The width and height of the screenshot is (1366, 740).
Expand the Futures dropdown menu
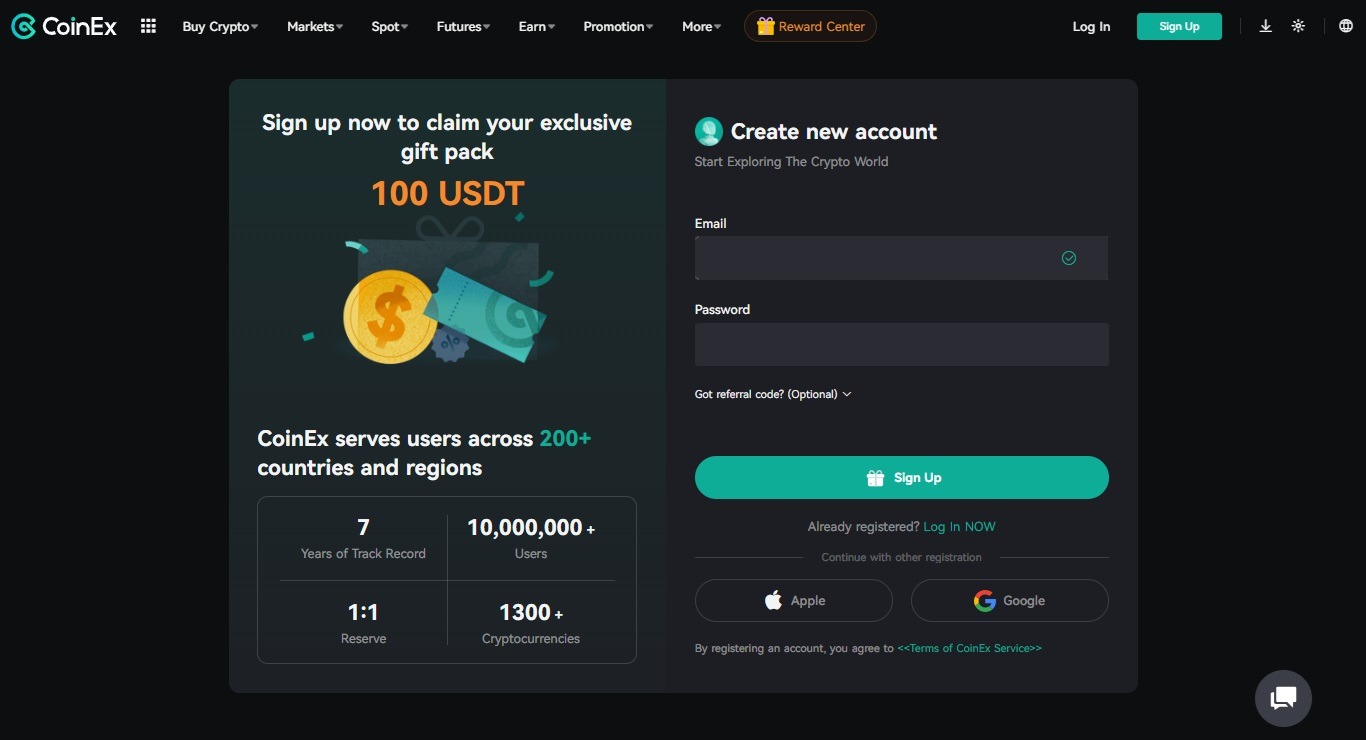[x=463, y=27]
